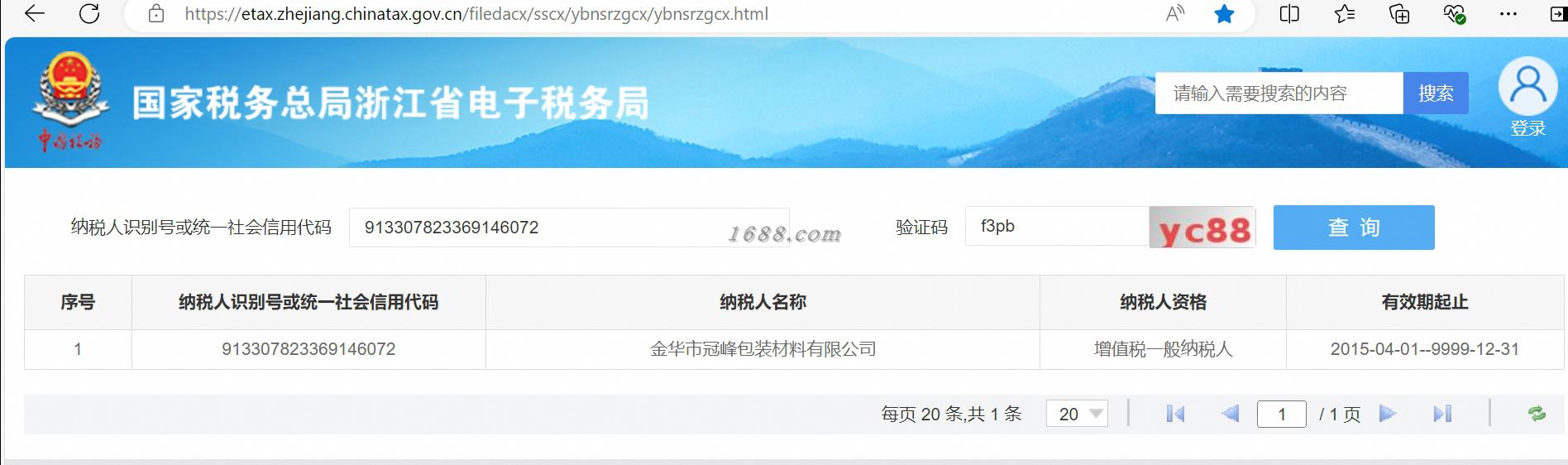This screenshot has height=465, width=1568.
Task: Click the page number input box
Action: (x=1281, y=414)
